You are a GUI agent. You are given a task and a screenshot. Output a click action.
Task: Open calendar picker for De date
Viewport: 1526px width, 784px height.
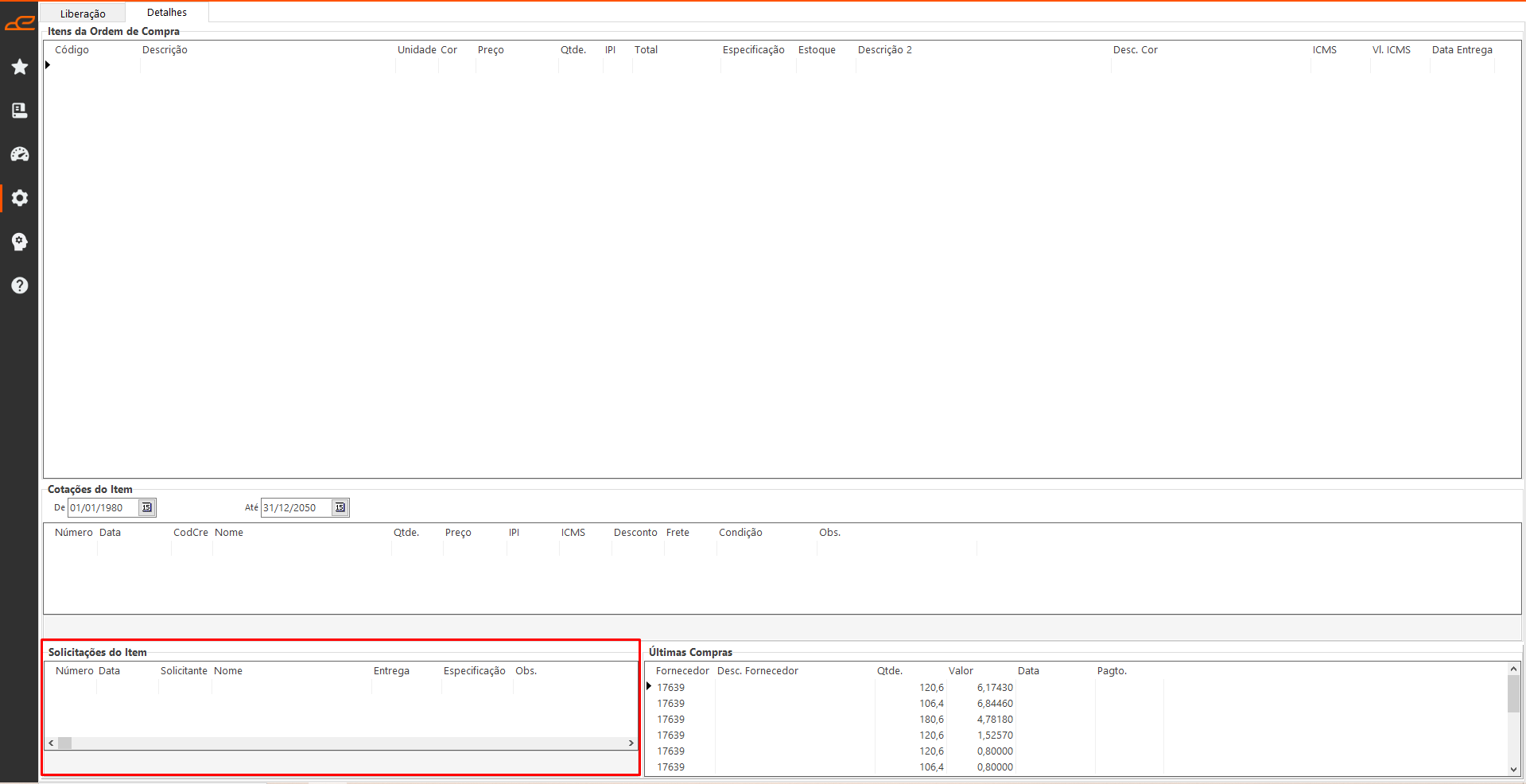[x=147, y=507]
